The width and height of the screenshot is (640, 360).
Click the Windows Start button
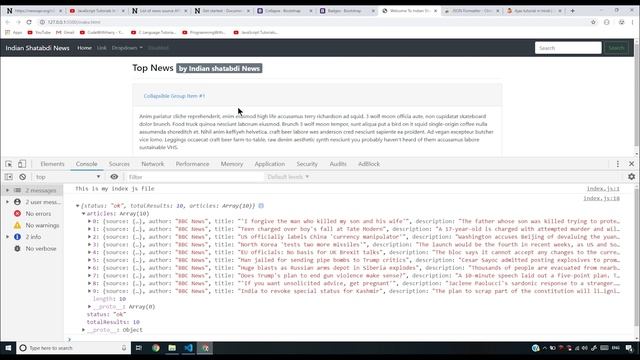[x=8, y=348]
